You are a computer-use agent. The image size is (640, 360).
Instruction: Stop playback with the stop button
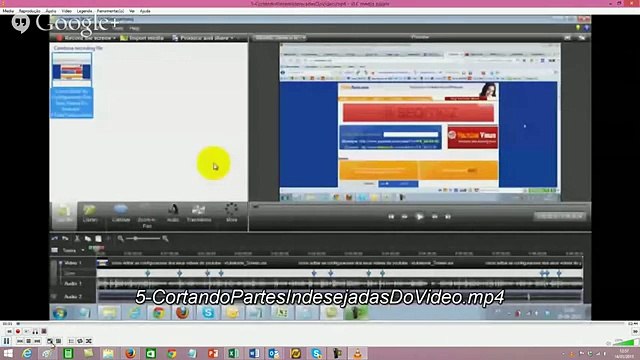[x=29, y=341]
